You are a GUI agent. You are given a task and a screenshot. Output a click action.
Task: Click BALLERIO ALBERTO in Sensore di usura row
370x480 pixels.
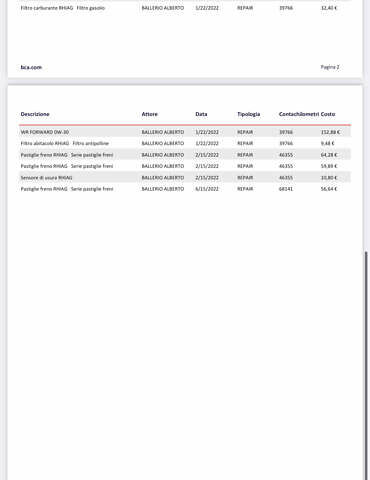click(x=163, y=178)
